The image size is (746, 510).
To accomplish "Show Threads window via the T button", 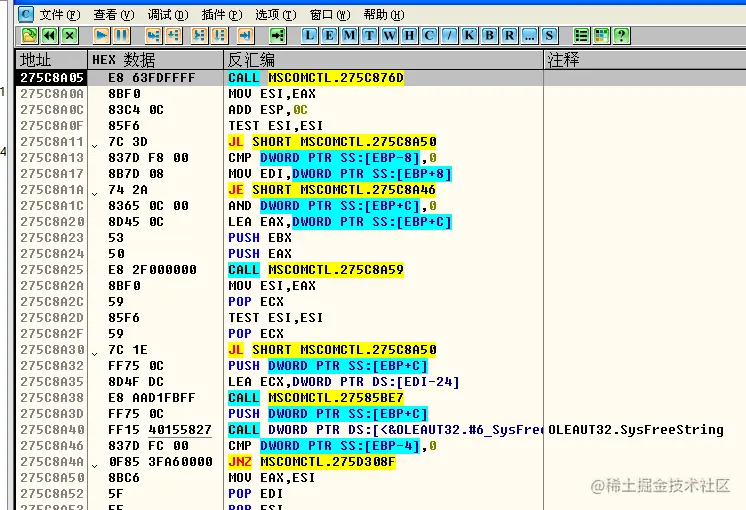I will (369, 36).
